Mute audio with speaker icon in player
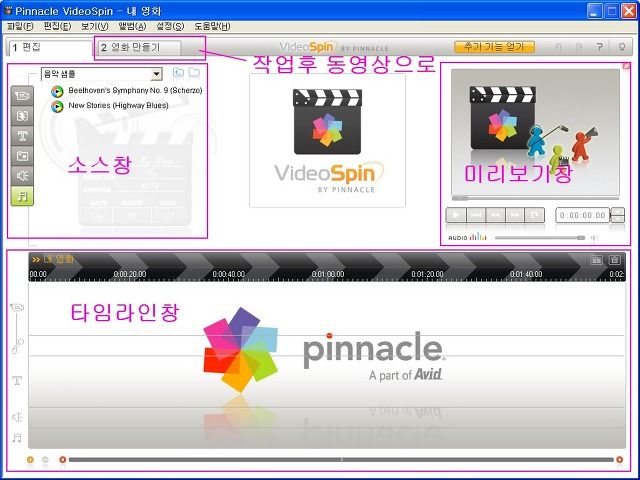640x480 pixels. pyautogui.click(x=595, y=238)
